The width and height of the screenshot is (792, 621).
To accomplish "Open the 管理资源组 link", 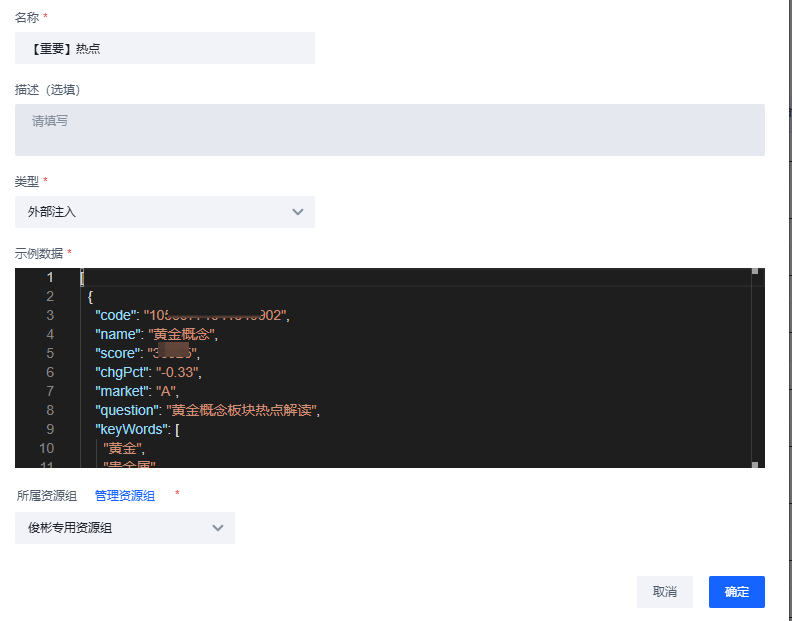I will (125, 496).
